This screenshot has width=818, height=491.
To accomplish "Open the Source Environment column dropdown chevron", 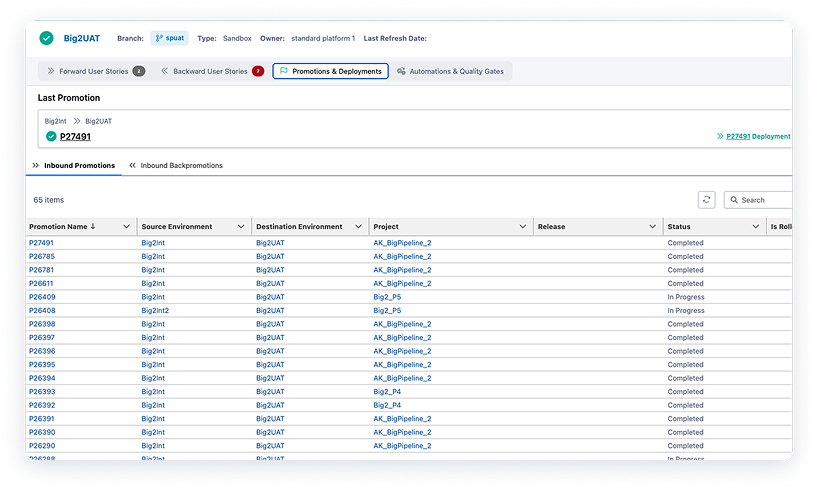I will [x=241, y=226].
